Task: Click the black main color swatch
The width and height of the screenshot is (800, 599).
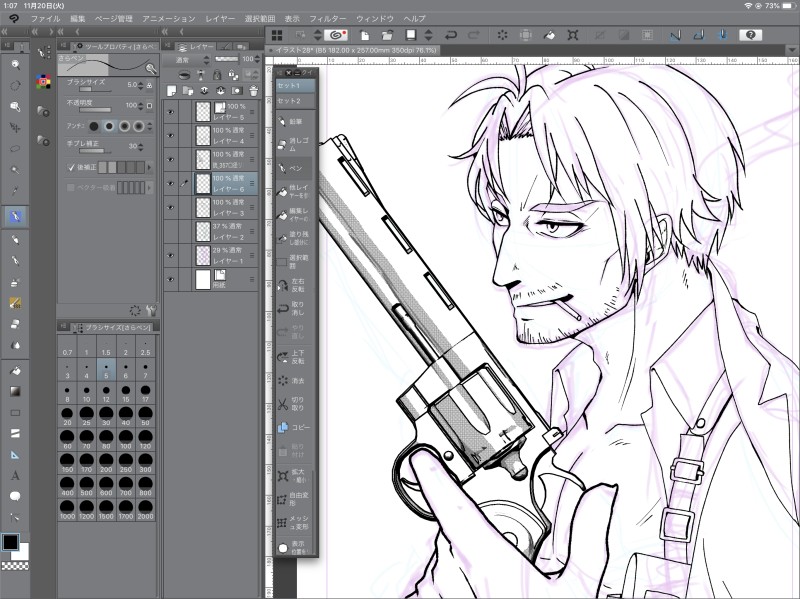Action: coord(10,542)
